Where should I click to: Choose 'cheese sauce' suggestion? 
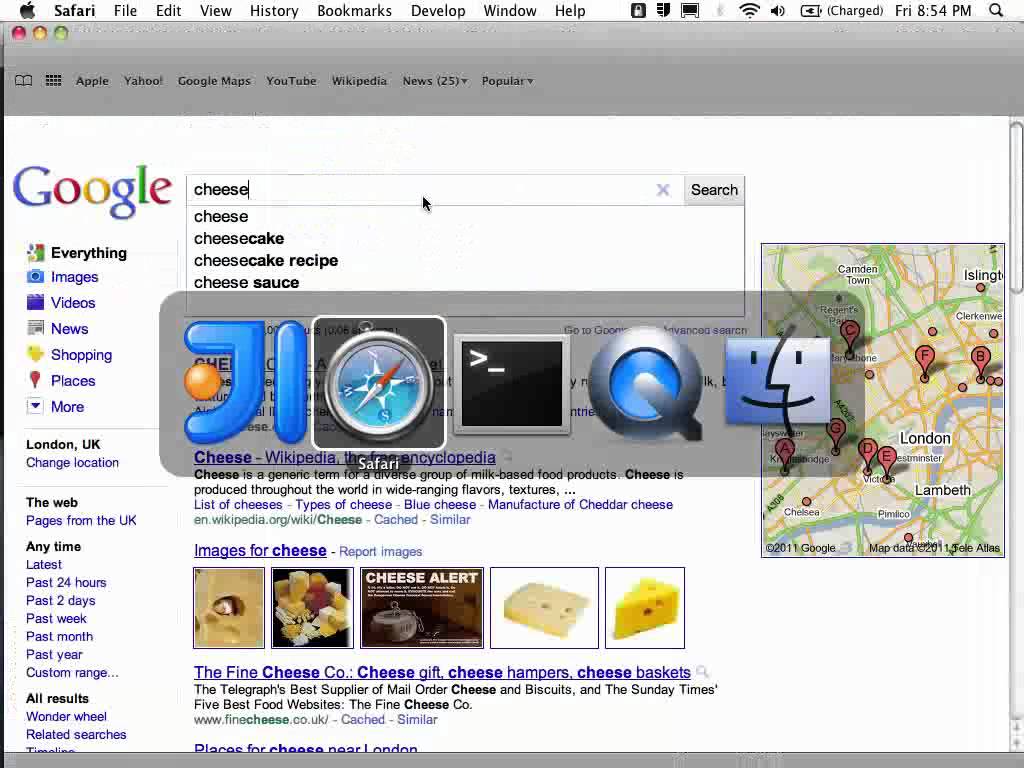[x=246, y=283]
